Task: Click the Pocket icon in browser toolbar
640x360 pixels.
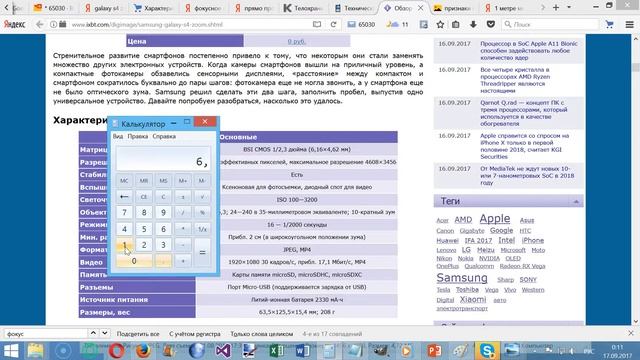Action: click(x=491, y=24)
